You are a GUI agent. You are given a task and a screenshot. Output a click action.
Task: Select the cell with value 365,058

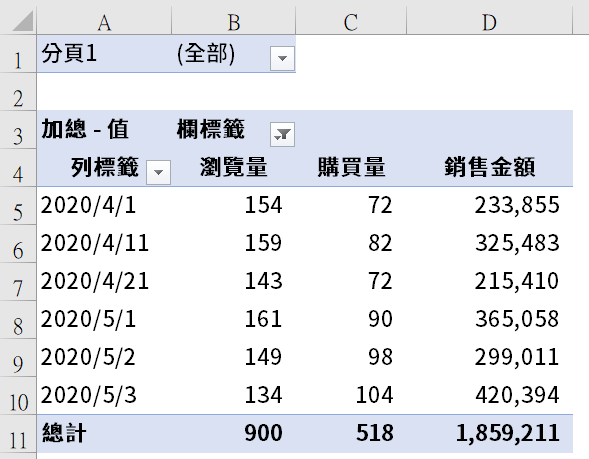click(x=489, y=320)
